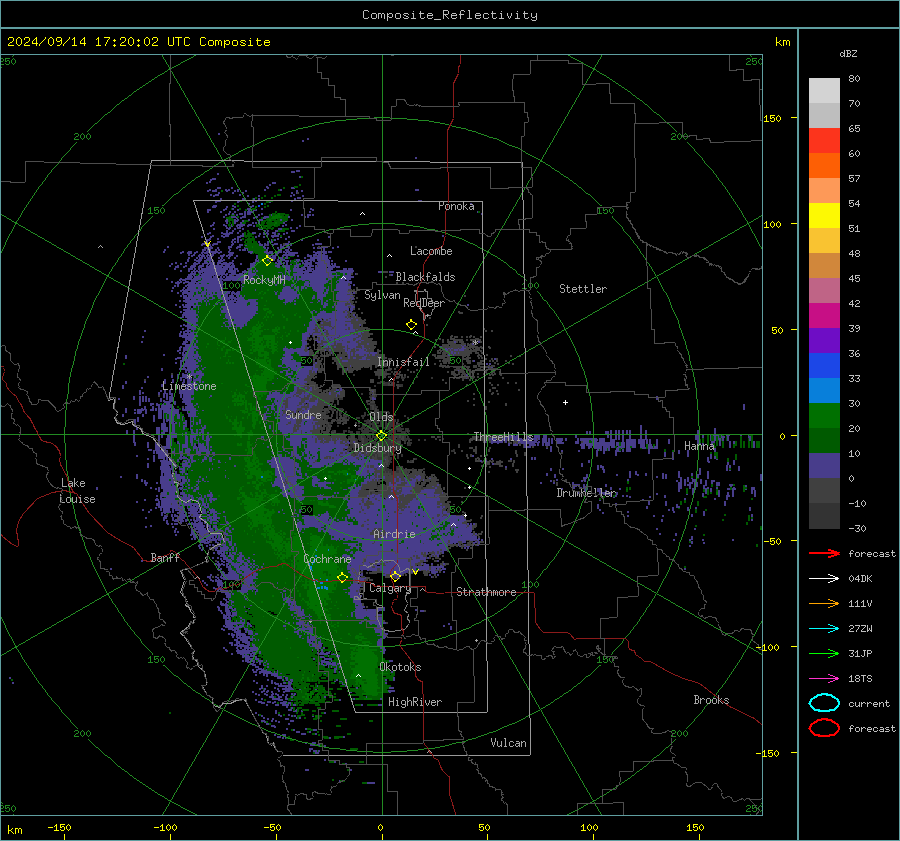
Task: Select the ThreeHills label
Action: point(503,437)
